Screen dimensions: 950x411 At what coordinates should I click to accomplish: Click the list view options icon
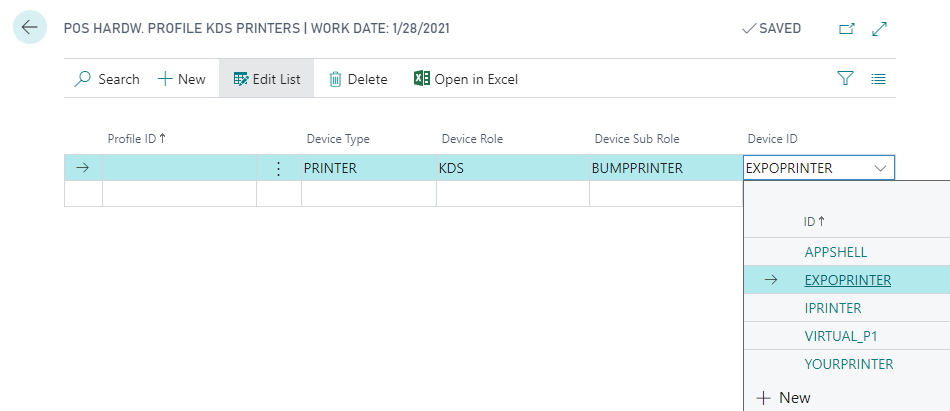tap(878, 79)
